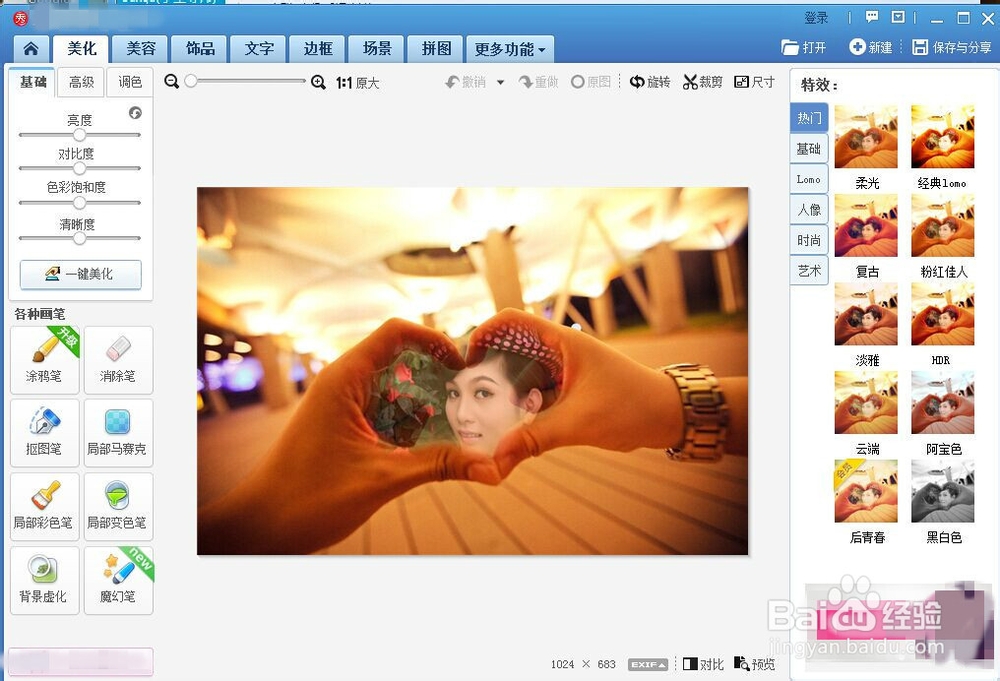Enable 预览 preview mode

(x=754, y=663)
